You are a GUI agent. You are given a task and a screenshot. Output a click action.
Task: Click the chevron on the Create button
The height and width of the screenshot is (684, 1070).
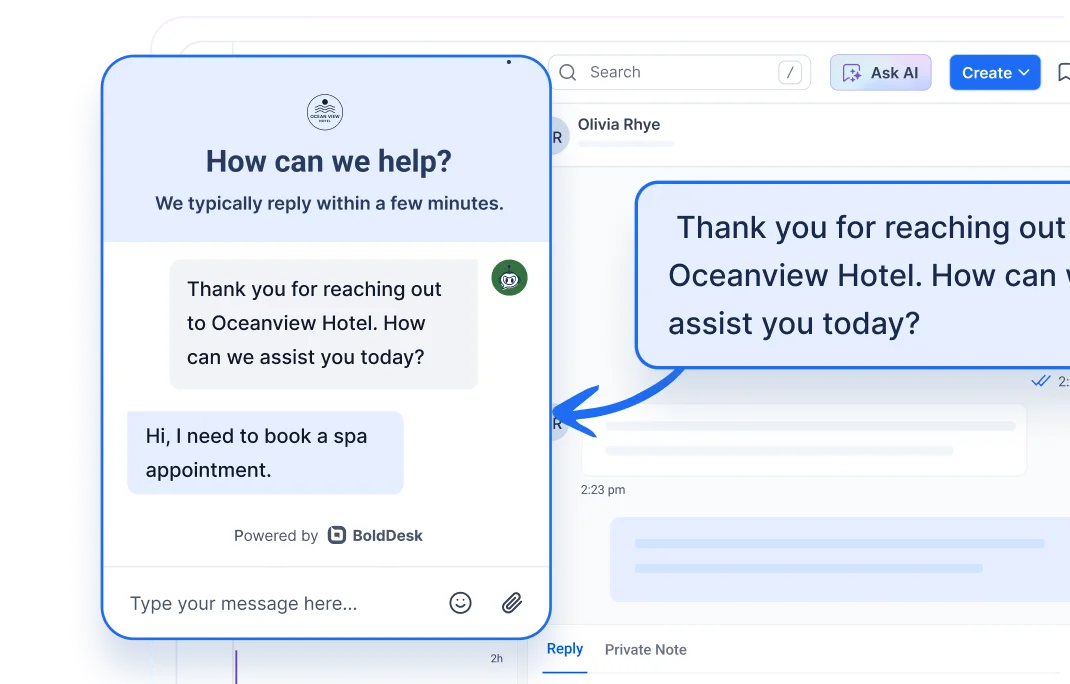[x=1022, y=72]
